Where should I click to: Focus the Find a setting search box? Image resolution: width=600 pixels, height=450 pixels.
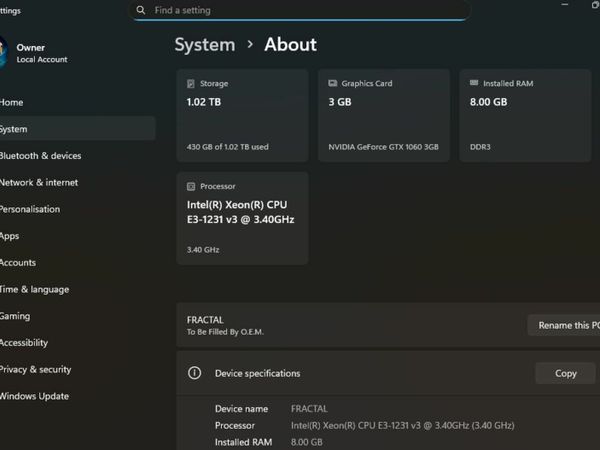point(300,10)
